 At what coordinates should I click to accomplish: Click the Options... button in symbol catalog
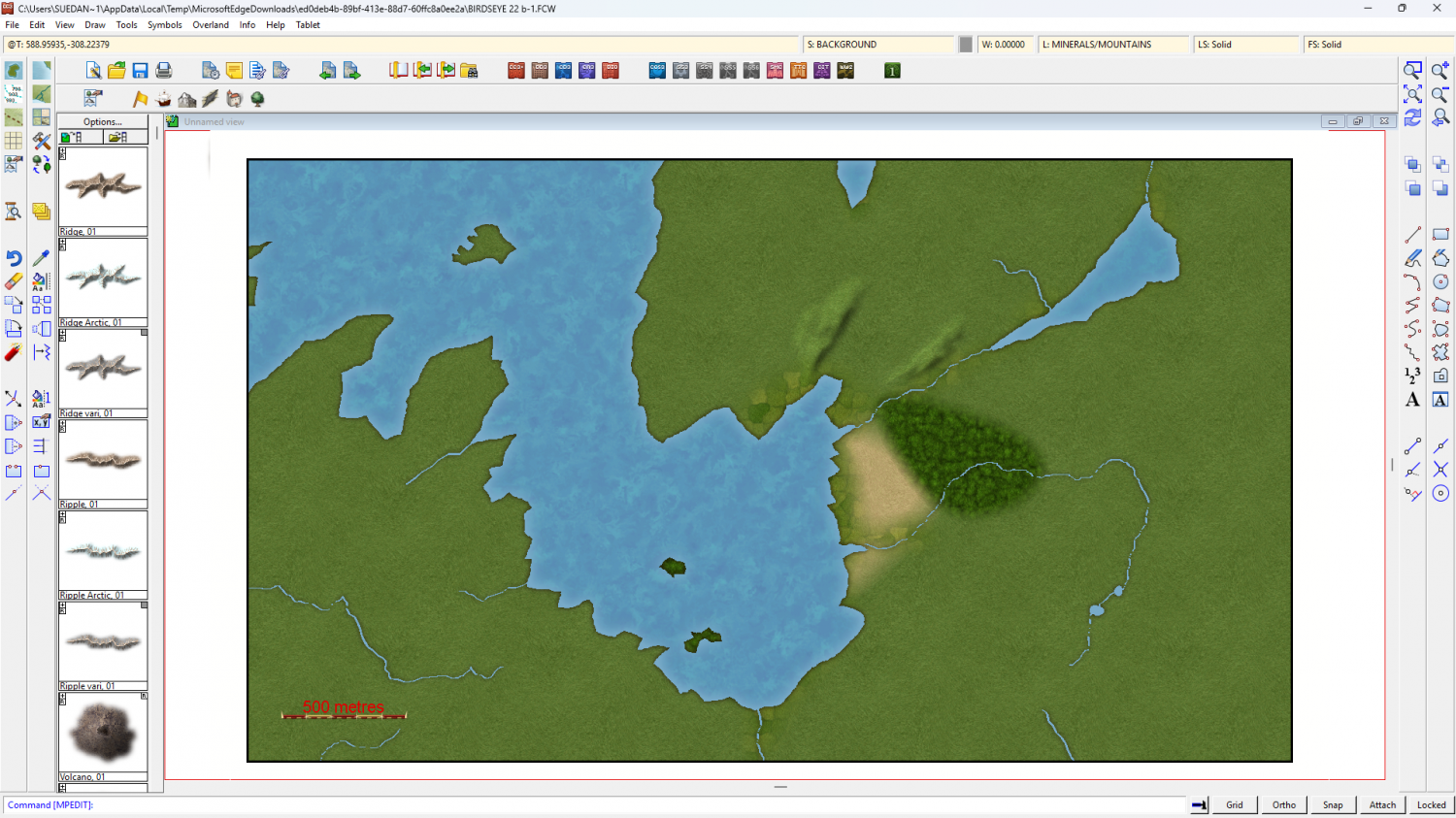[103, 122]
